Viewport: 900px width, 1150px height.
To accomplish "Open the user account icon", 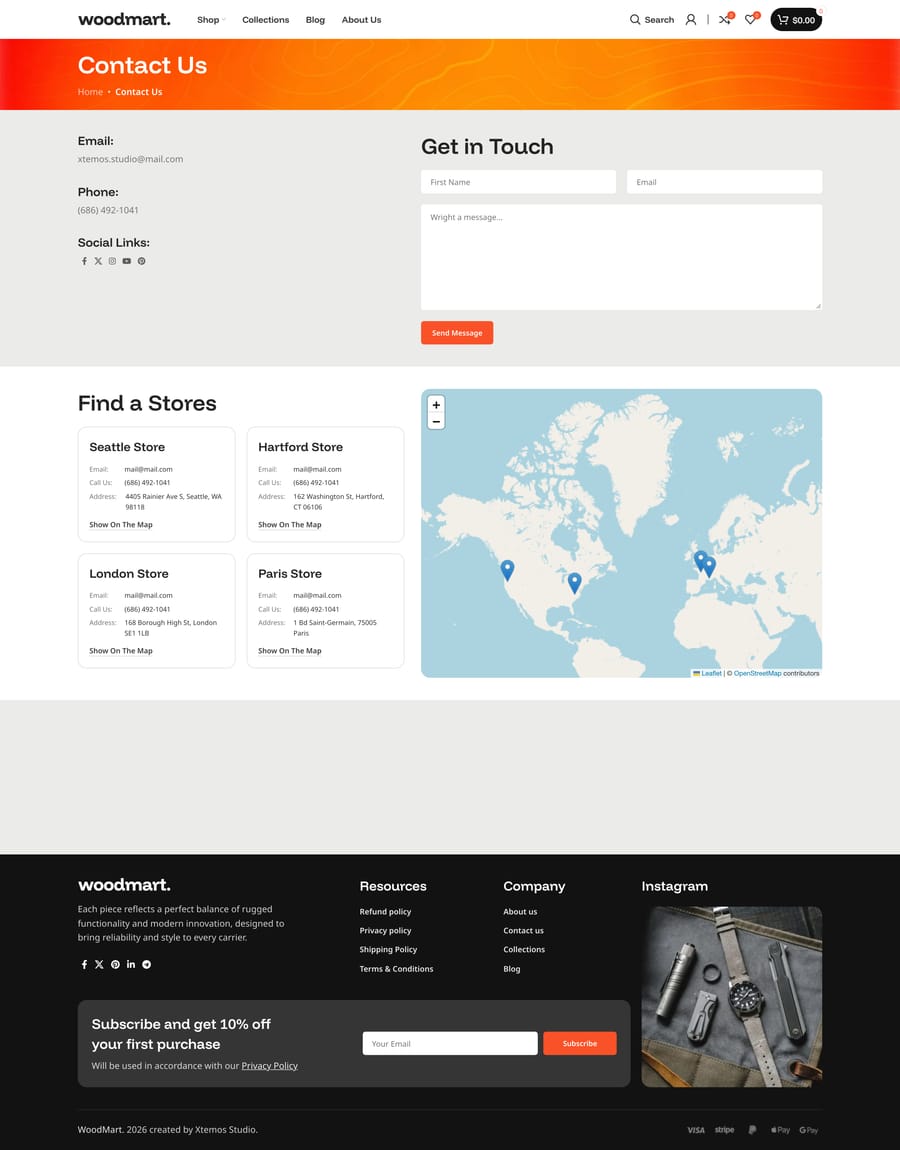I will click(x=690, y=20).
